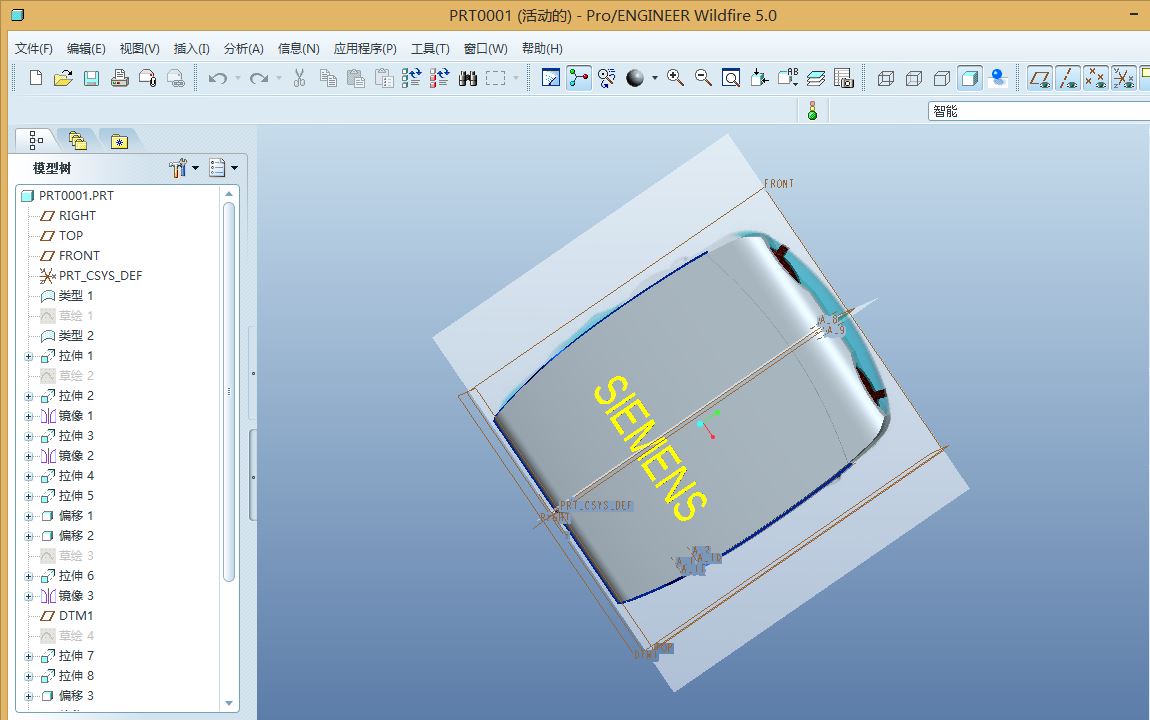Click the dashed selection box icon

click(x=496, y=78)
